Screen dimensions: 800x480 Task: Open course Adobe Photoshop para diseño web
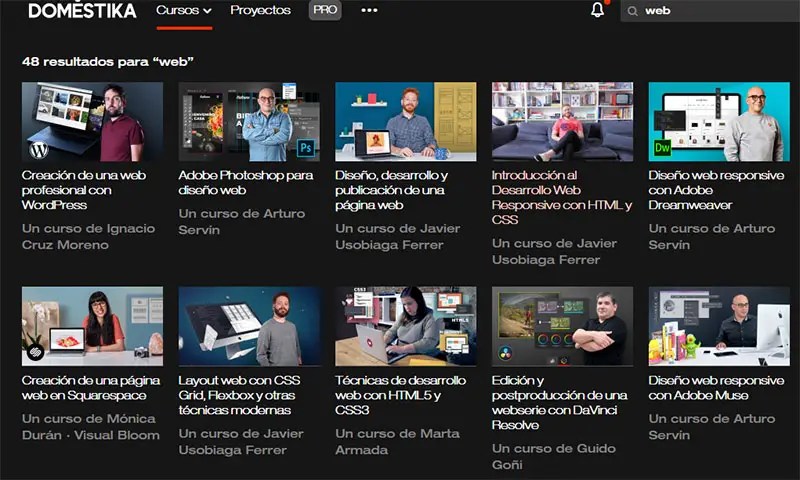pyautogui.click(x=245, y=183)
